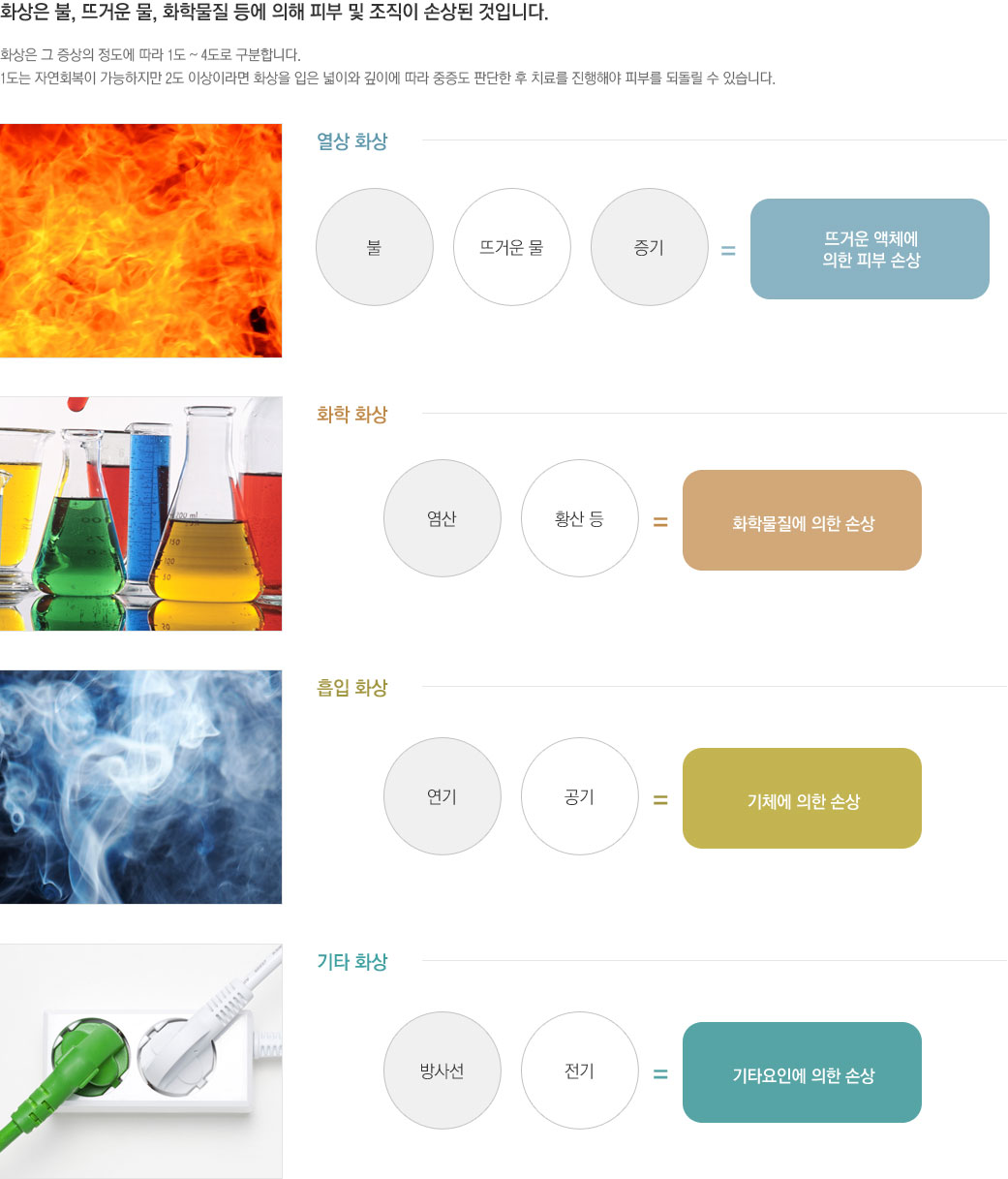Select the 방사선 circle
Image resolution: width=1008 pixels, height=1179 pixels.
[x=443, y=1070]
